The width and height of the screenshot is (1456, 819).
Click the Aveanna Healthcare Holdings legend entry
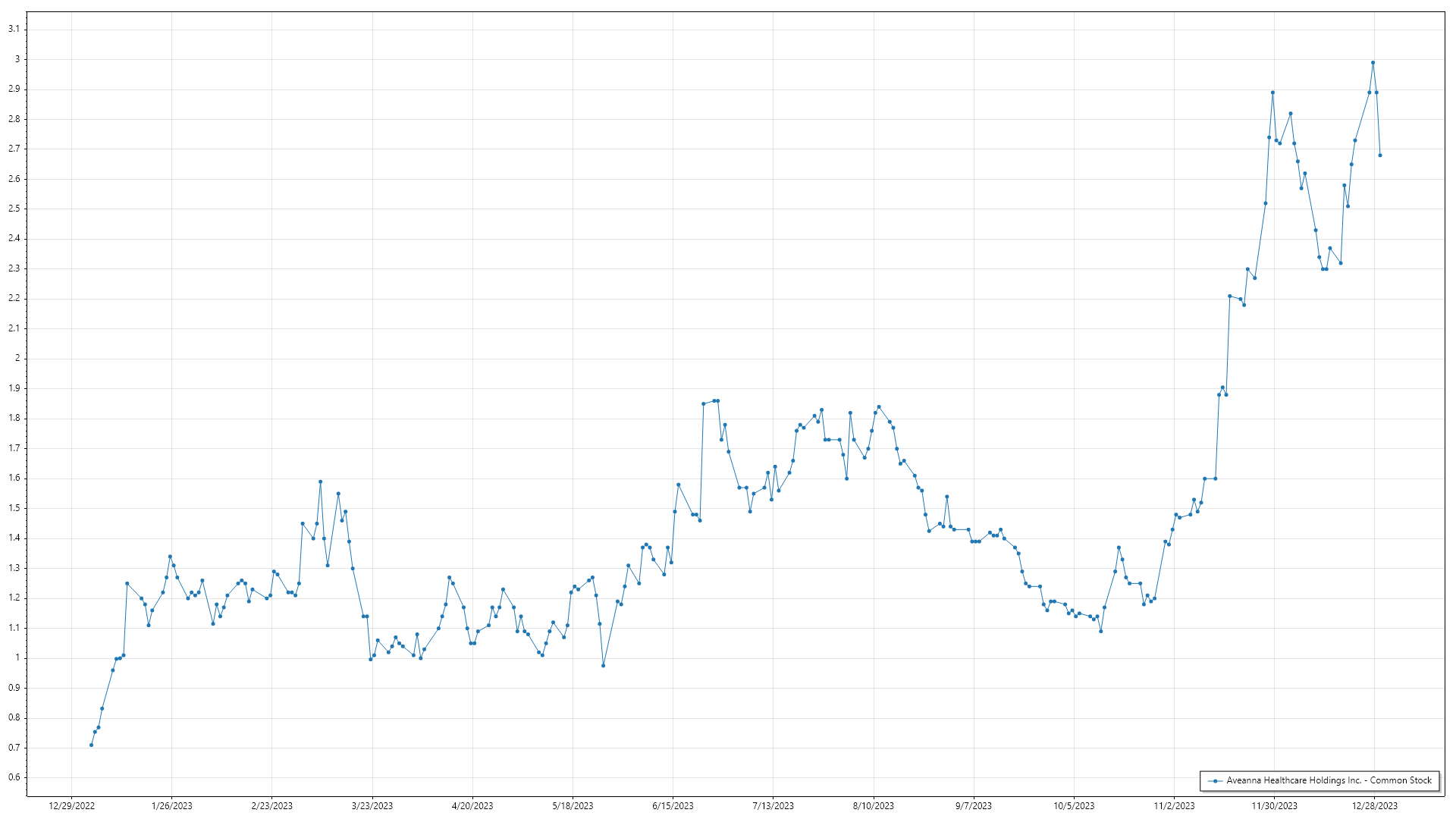click(x=1329, y=780)
